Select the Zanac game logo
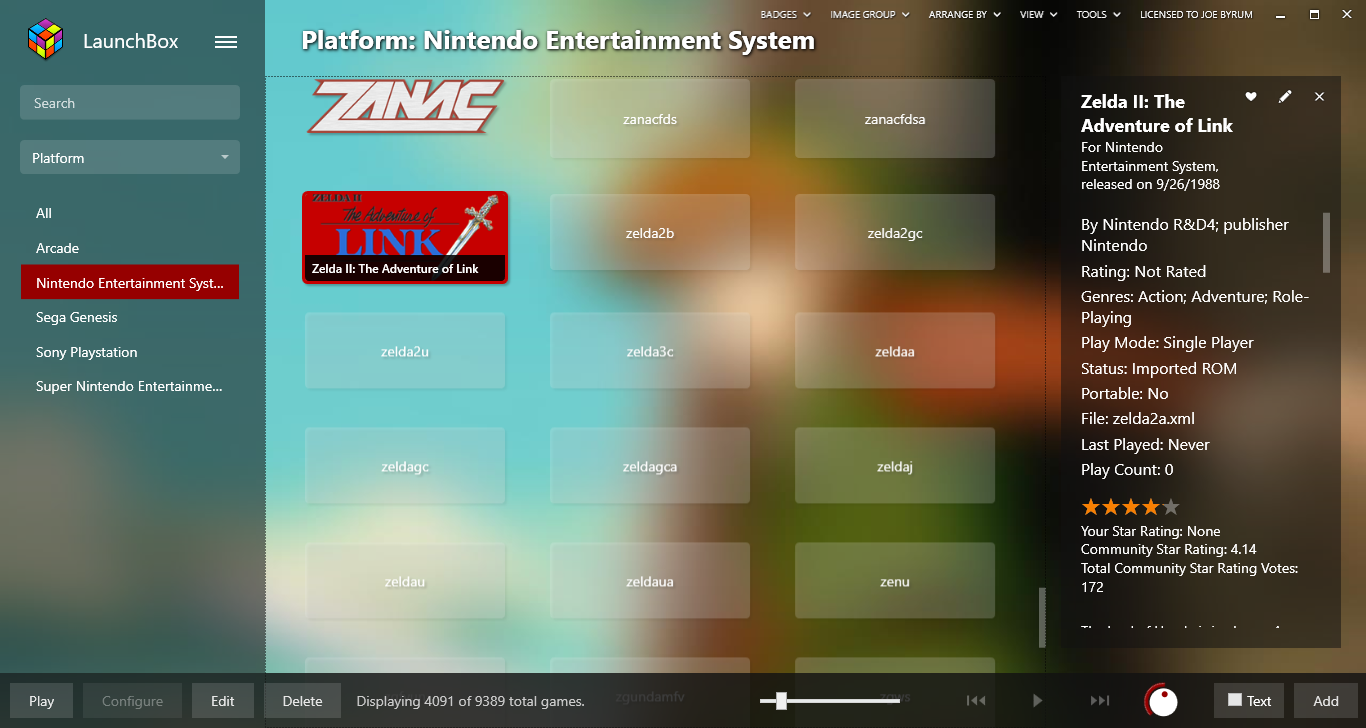This screenshot has width=1366, height=728. [405, 107]
